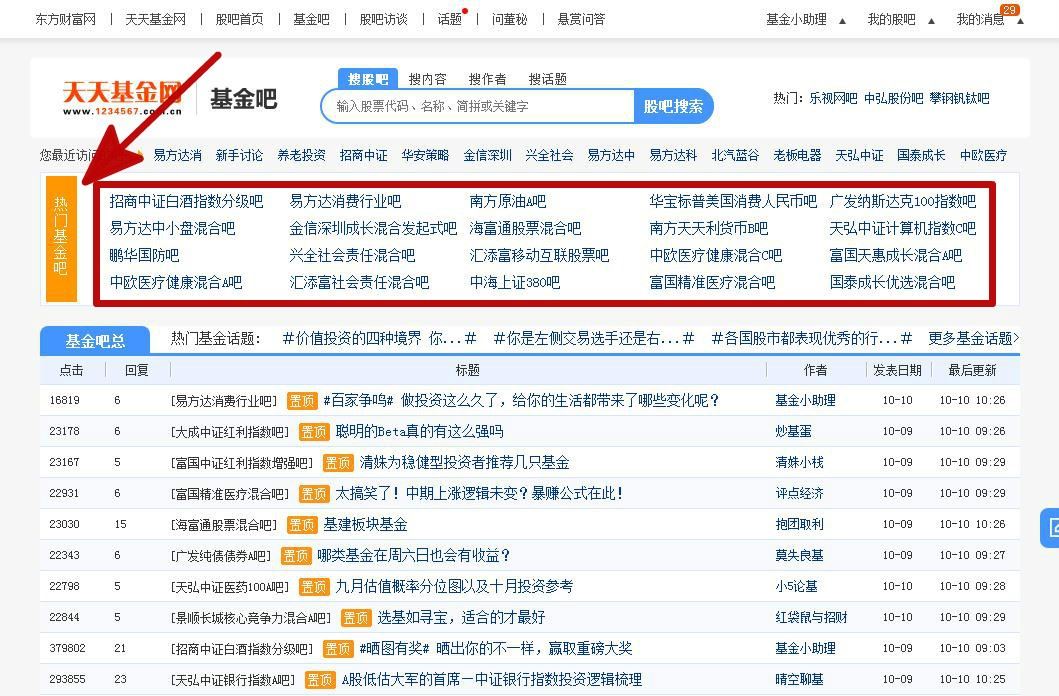Open the hot link 中弘股份吧
The width and height of the screenshot is (1059, 696).
point(894,99)
